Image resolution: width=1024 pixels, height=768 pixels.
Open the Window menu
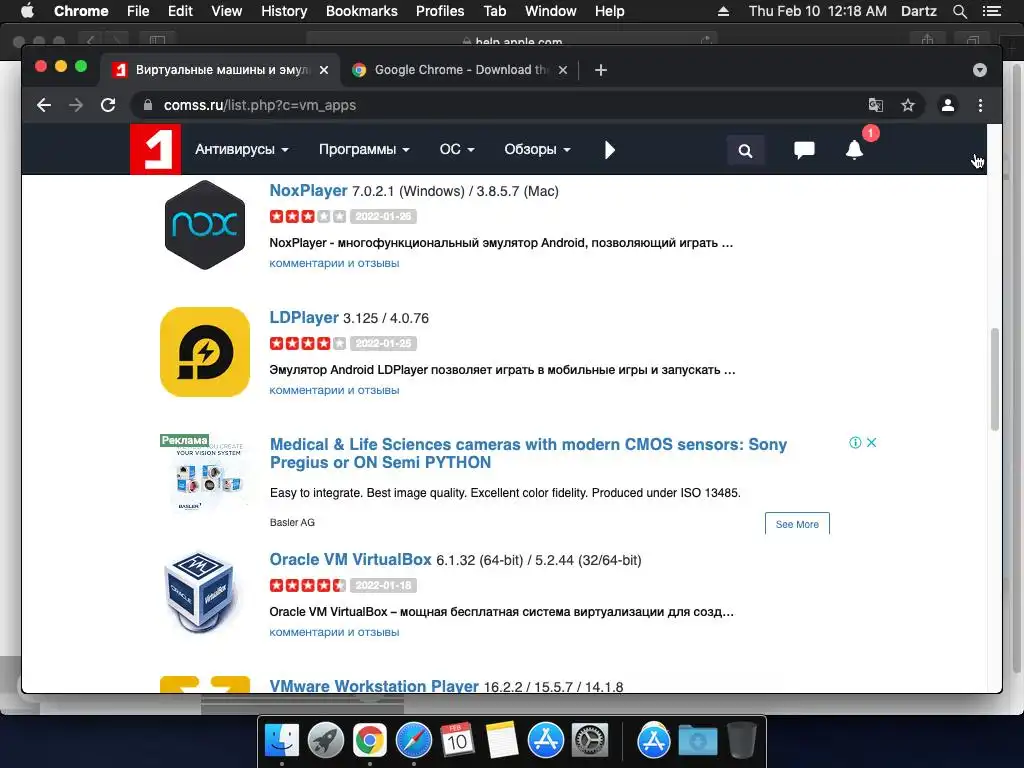coord(551,11)
